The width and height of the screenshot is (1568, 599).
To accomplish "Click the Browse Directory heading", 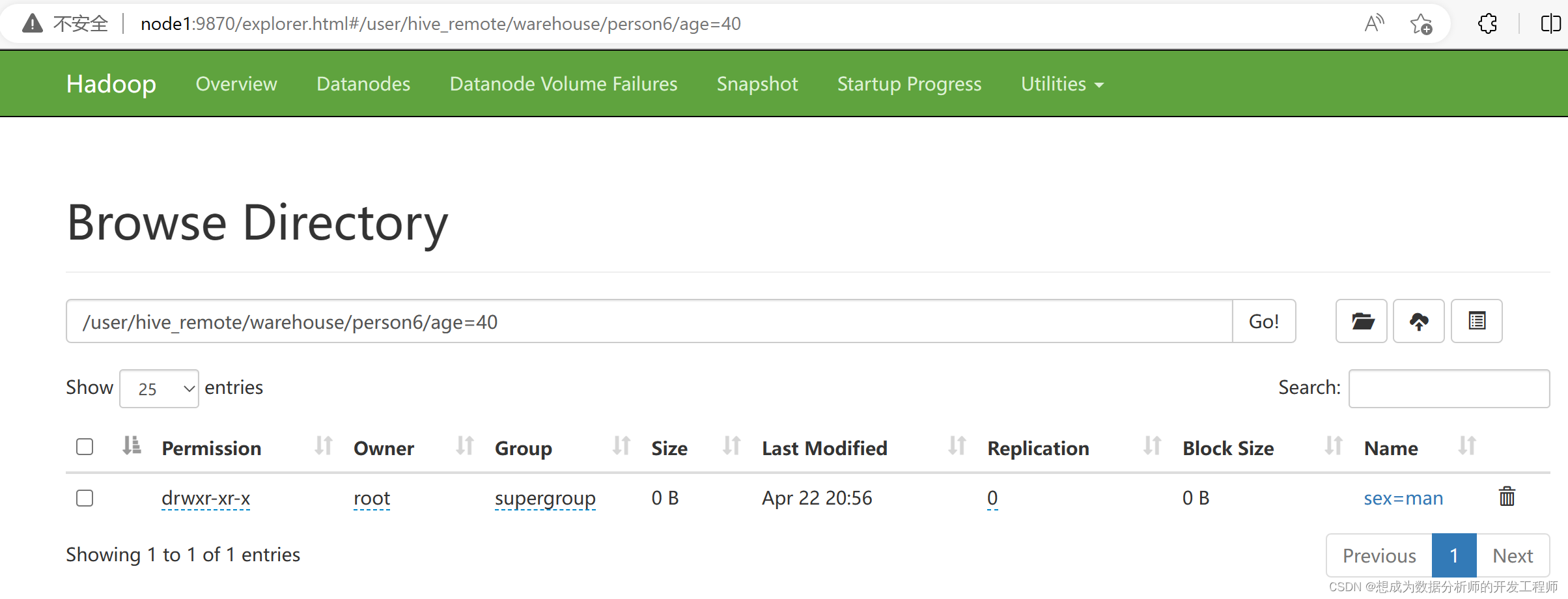I will click(x=257, y=223).
